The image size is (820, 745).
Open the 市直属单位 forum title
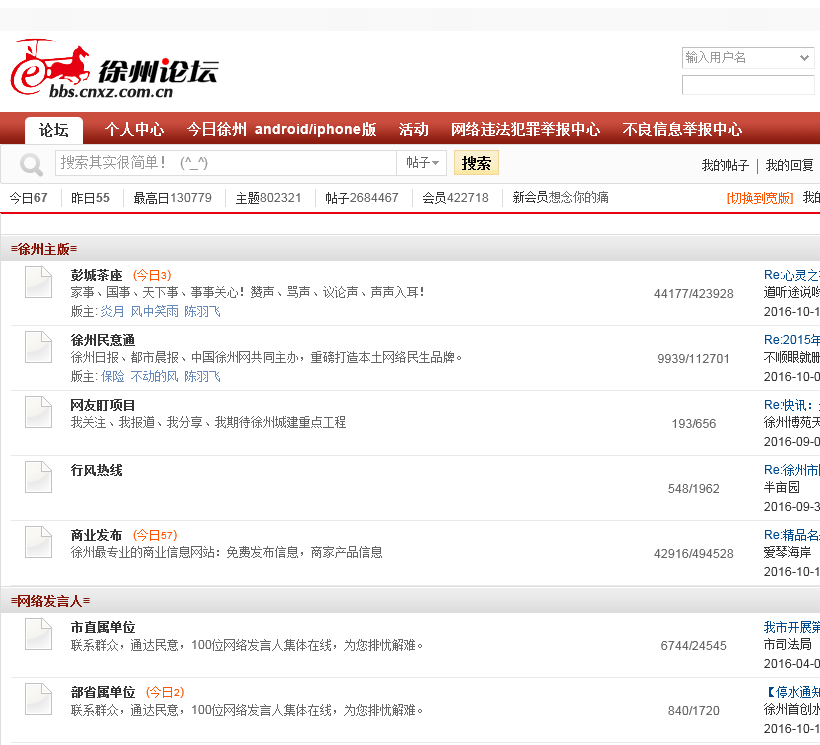(x=103, y=627)
